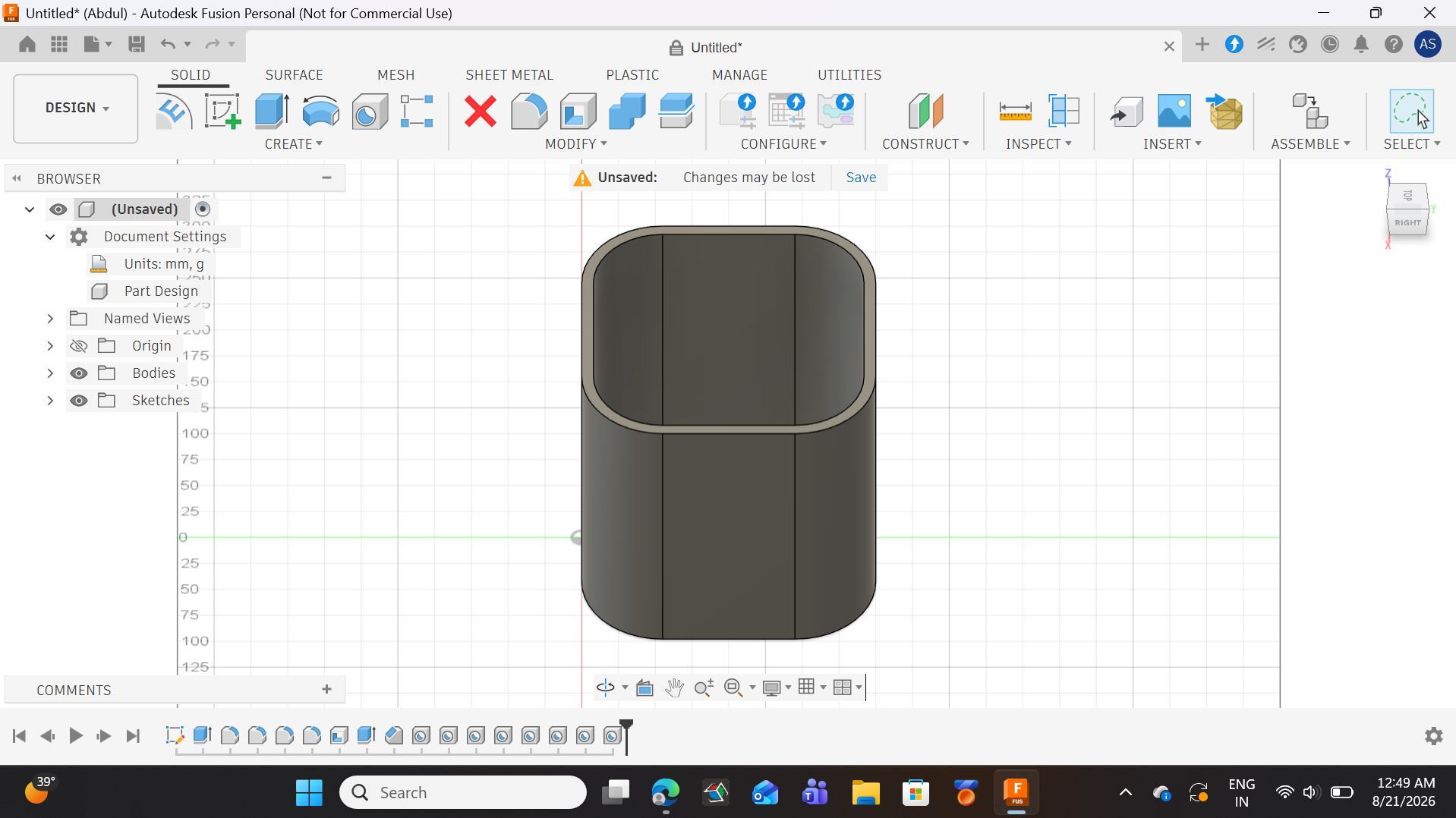Click the Combine tool icon
1456x818 pixels.
pos(627,112)
